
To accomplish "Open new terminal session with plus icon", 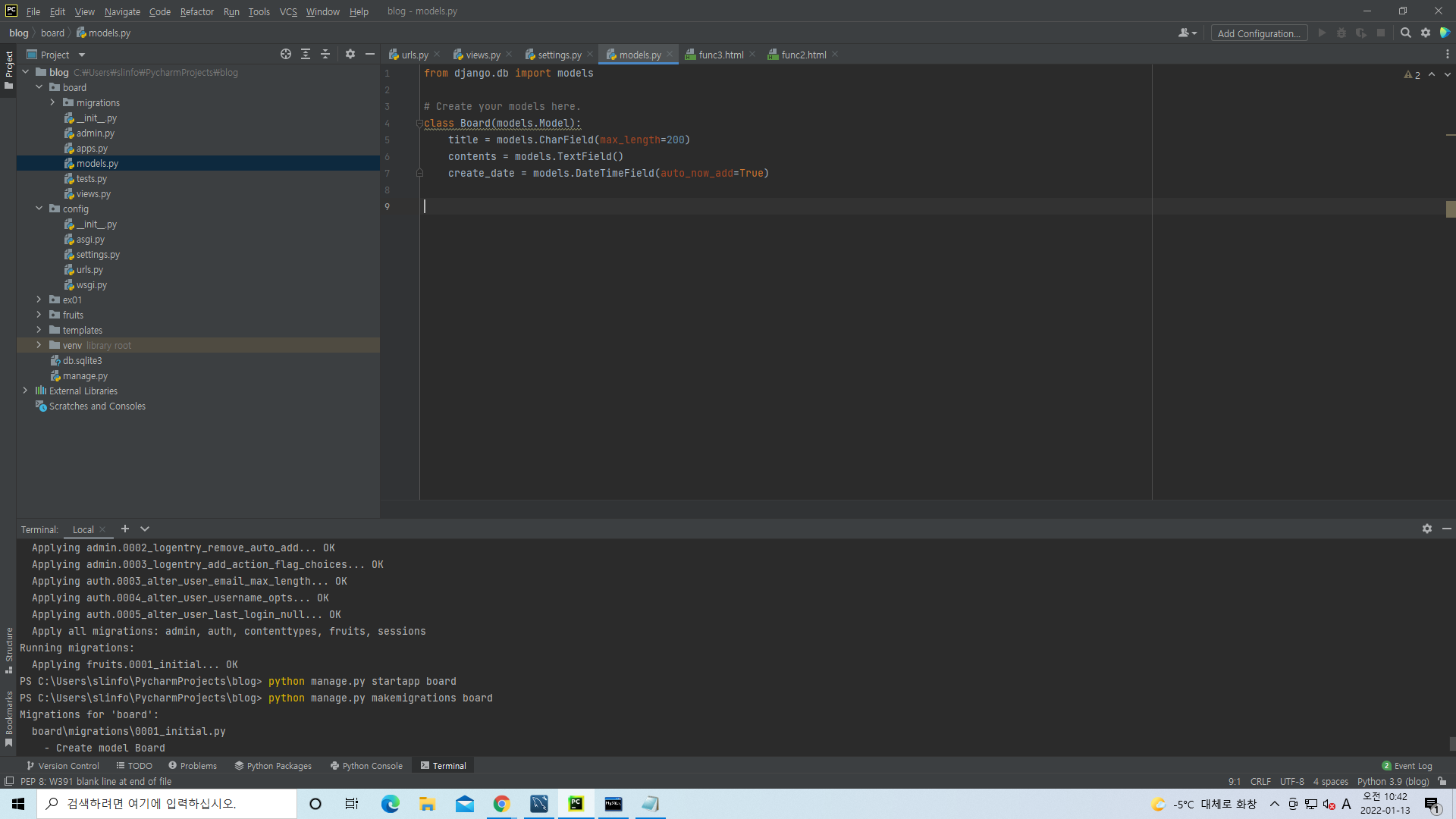I will tap(125, 529).
